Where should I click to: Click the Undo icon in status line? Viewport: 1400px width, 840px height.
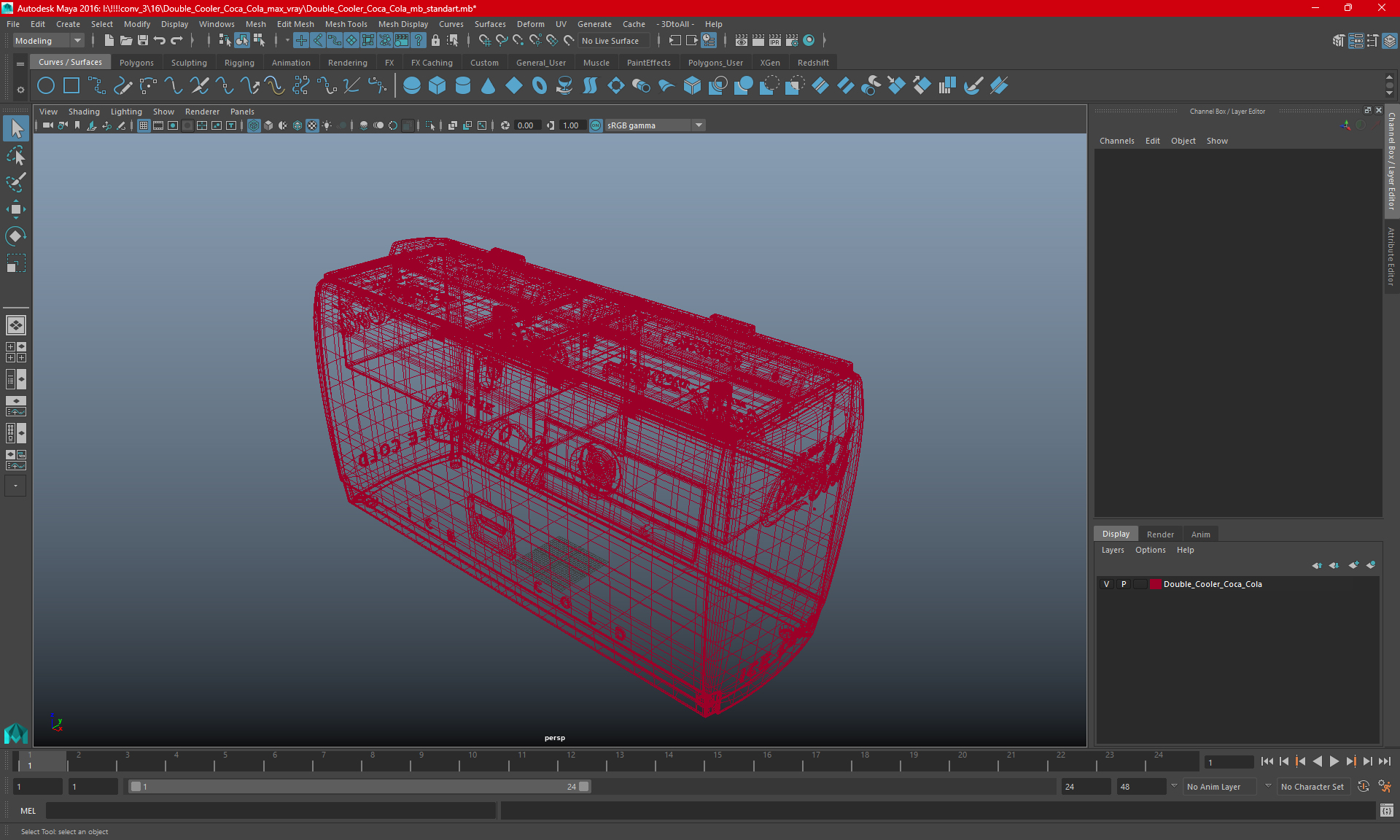[x=160, y=41]
